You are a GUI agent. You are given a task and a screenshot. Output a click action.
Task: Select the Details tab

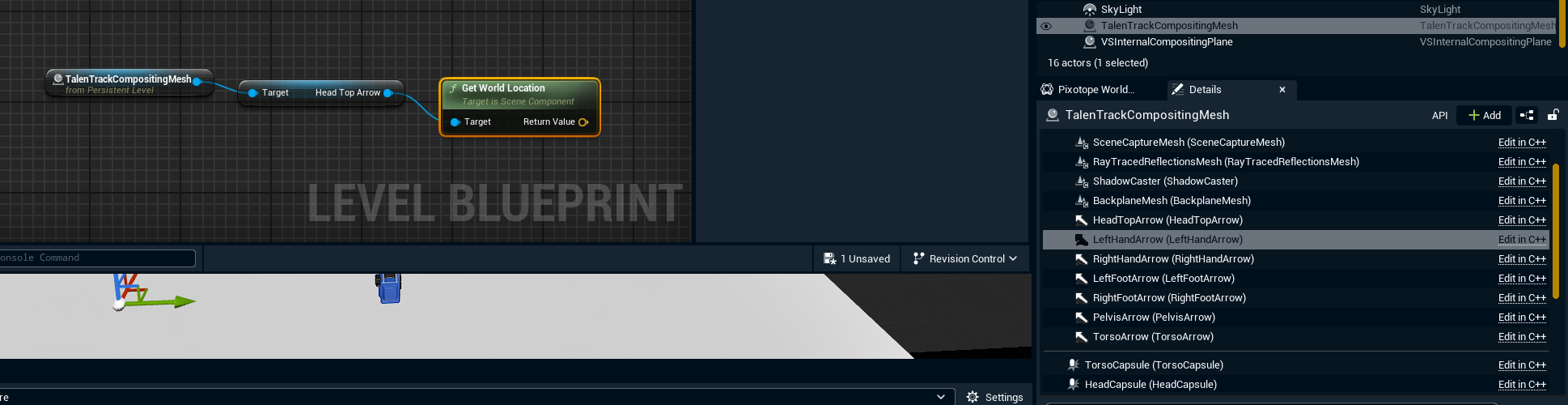pyautogui.click(x=1205, y=90)
